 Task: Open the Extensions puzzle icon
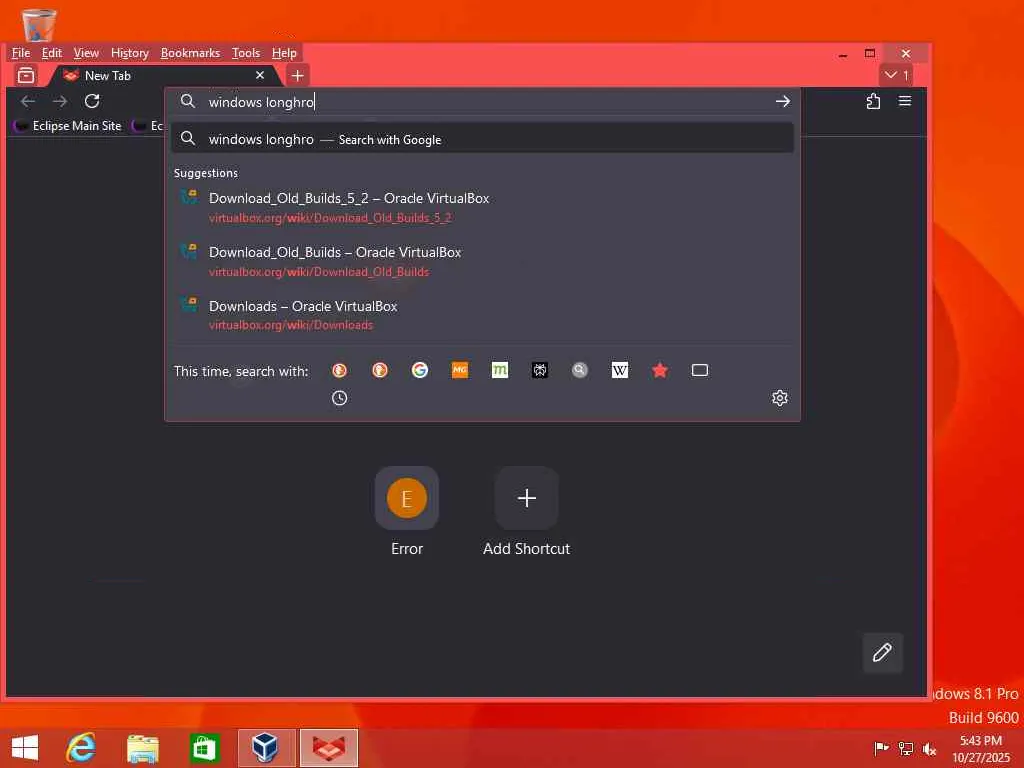(873, 101)
